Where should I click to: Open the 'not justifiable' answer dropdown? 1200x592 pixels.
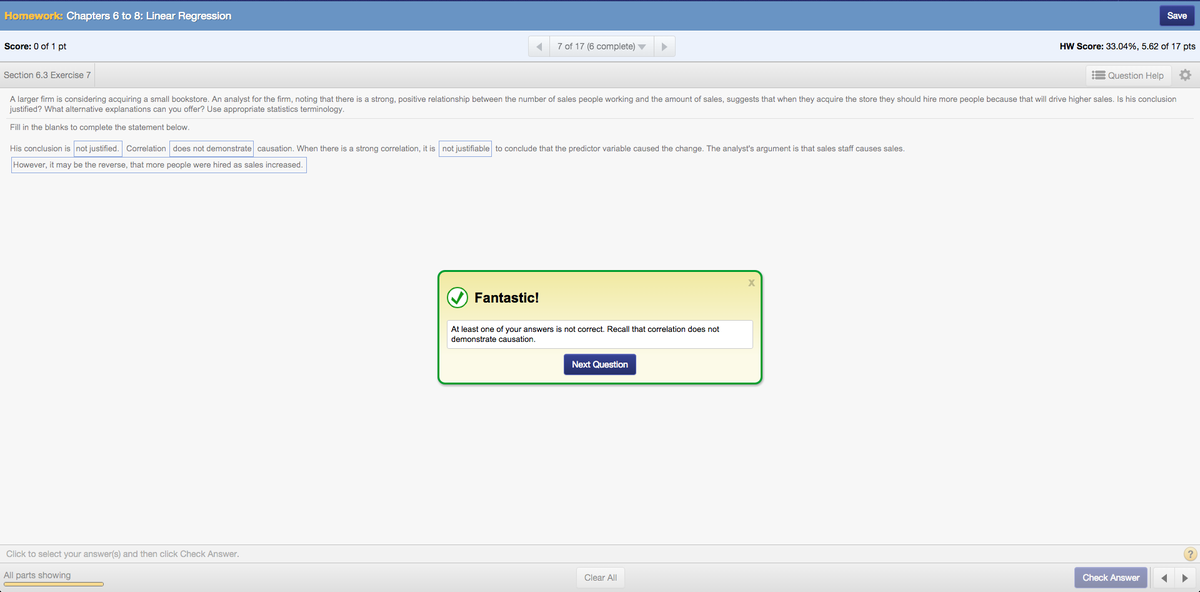[x=465, y=148]
